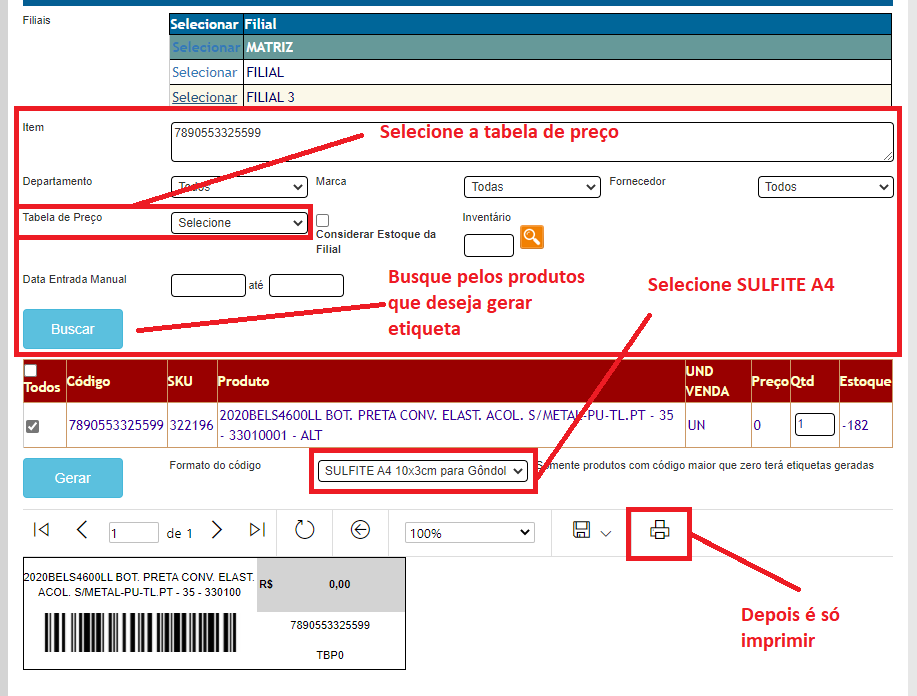The height and width of the screenshot is (696, 917).
Task: Click the Data Entrada Manual end field
Action: (306, 285)
